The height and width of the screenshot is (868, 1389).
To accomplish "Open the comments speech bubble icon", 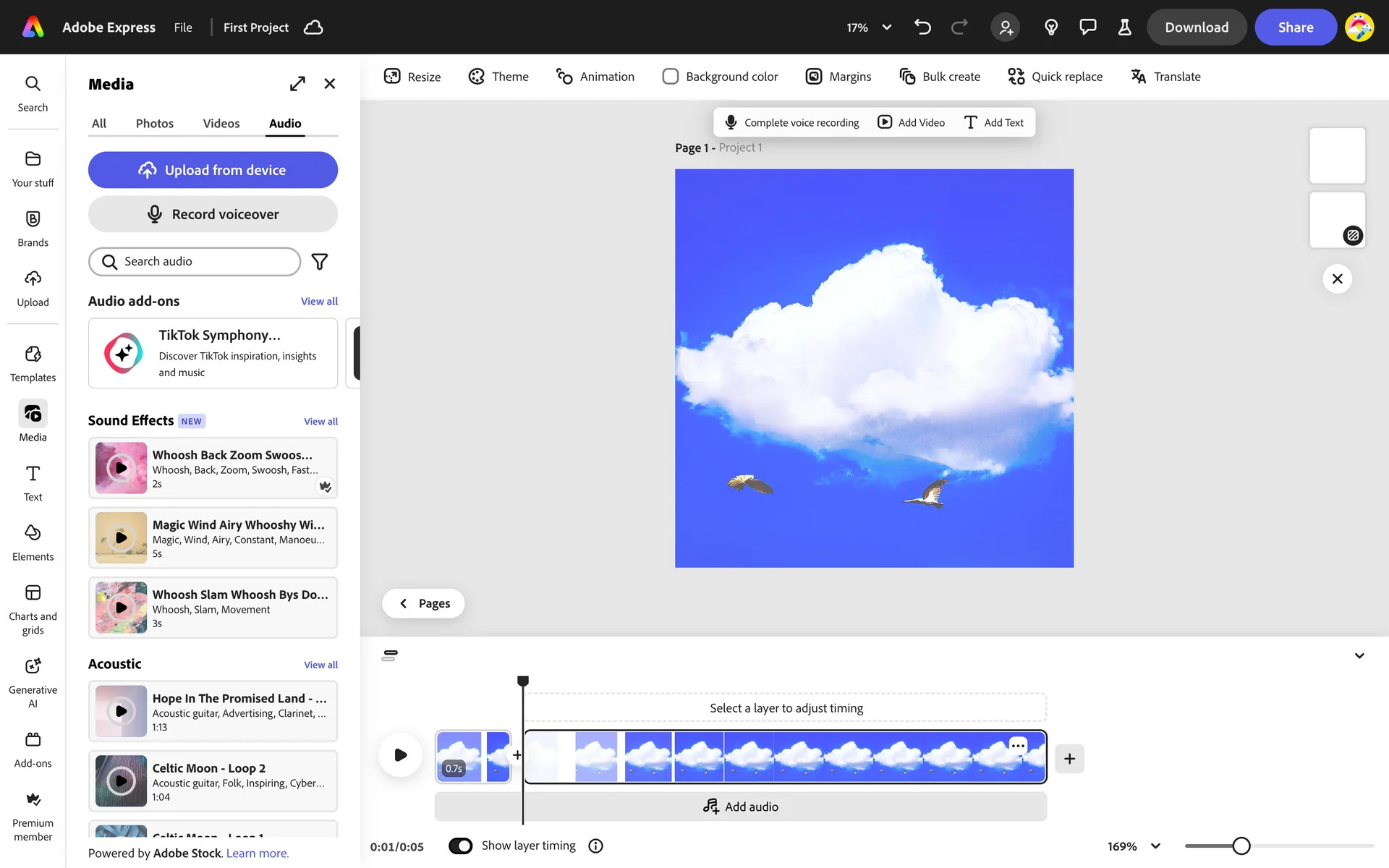I will tap(1087, 27).
